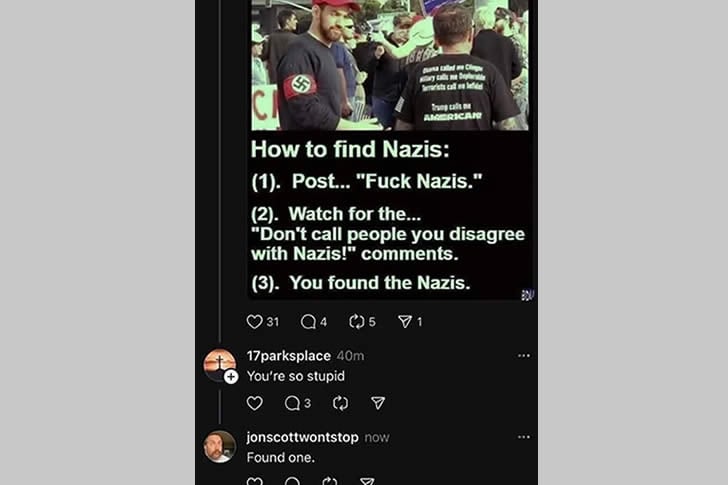Viewport: 728px width, 485px height.
Task: Repost 17parksplace's comment
Action: [340, 403]
